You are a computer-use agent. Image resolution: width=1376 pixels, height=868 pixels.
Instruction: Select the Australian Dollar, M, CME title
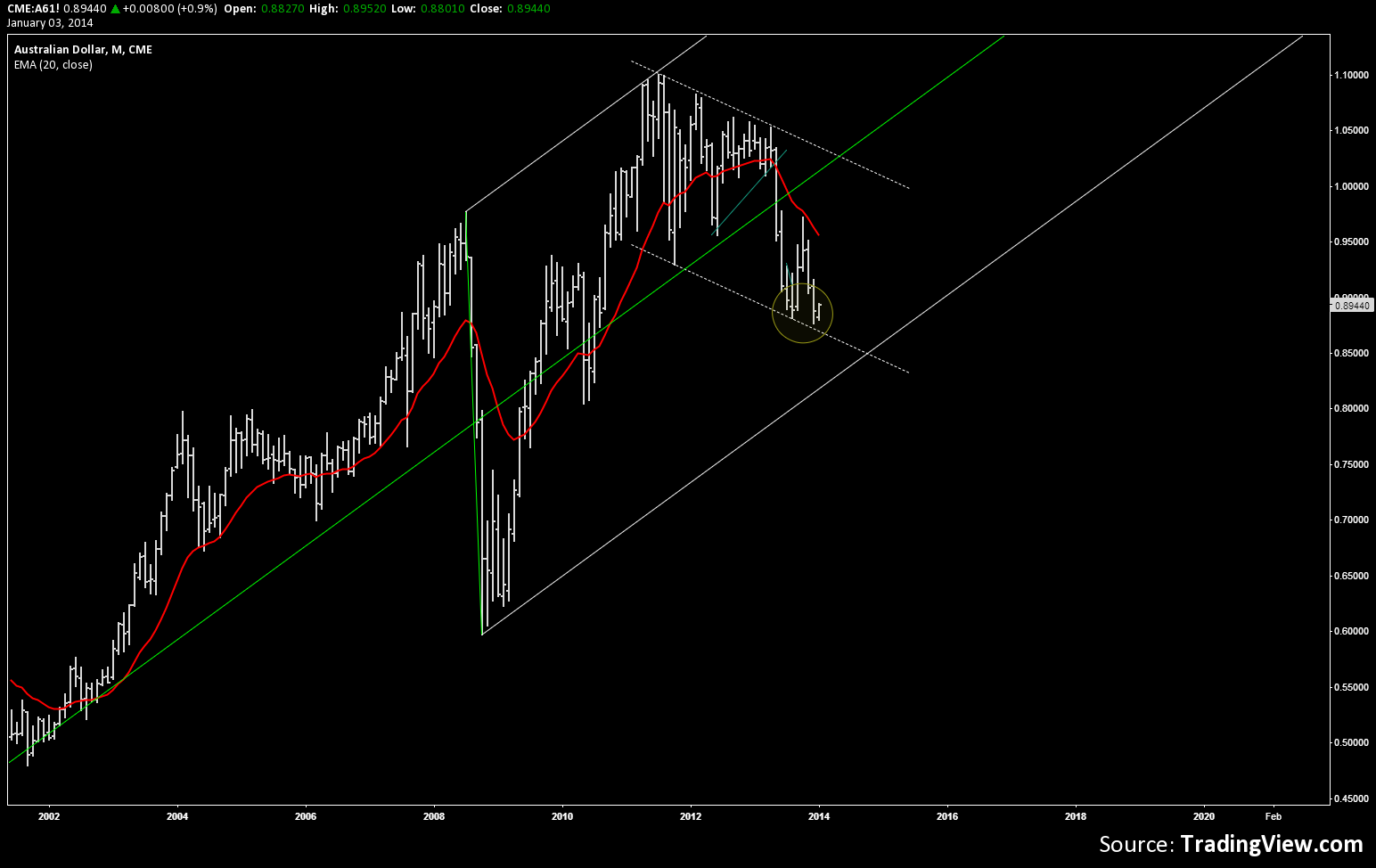[83, 50]
